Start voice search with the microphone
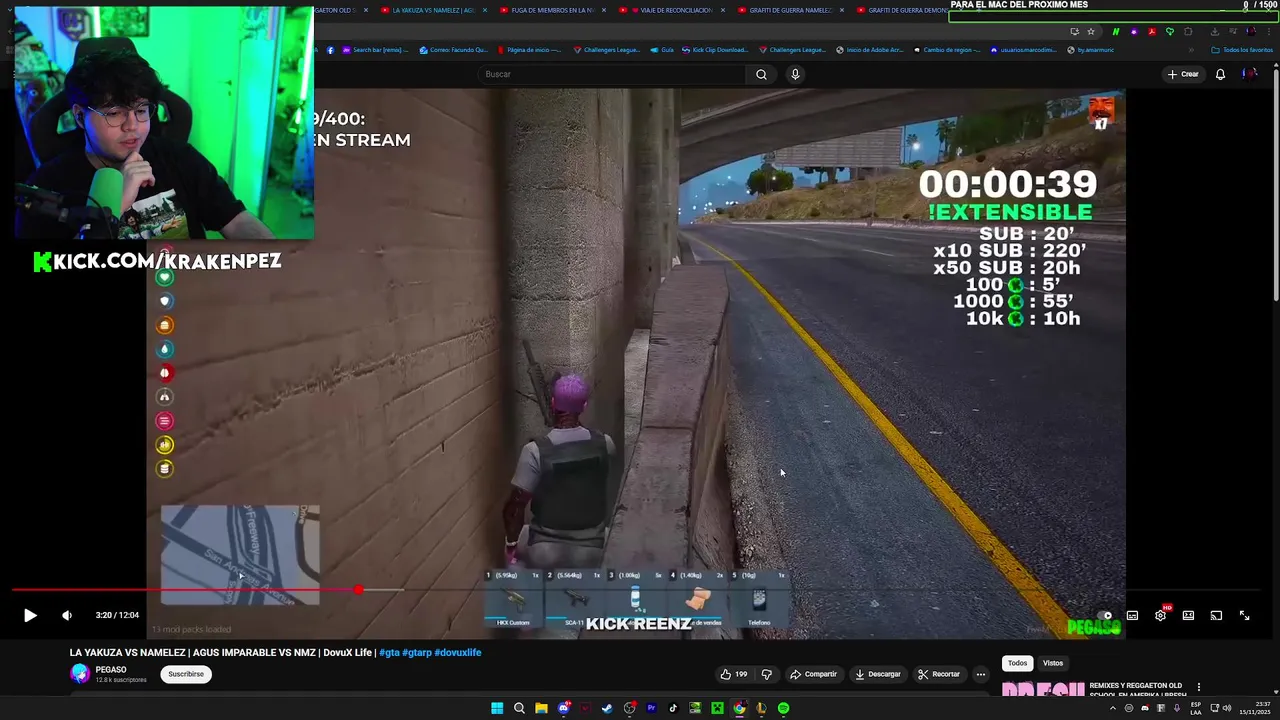 coord(795,74)
